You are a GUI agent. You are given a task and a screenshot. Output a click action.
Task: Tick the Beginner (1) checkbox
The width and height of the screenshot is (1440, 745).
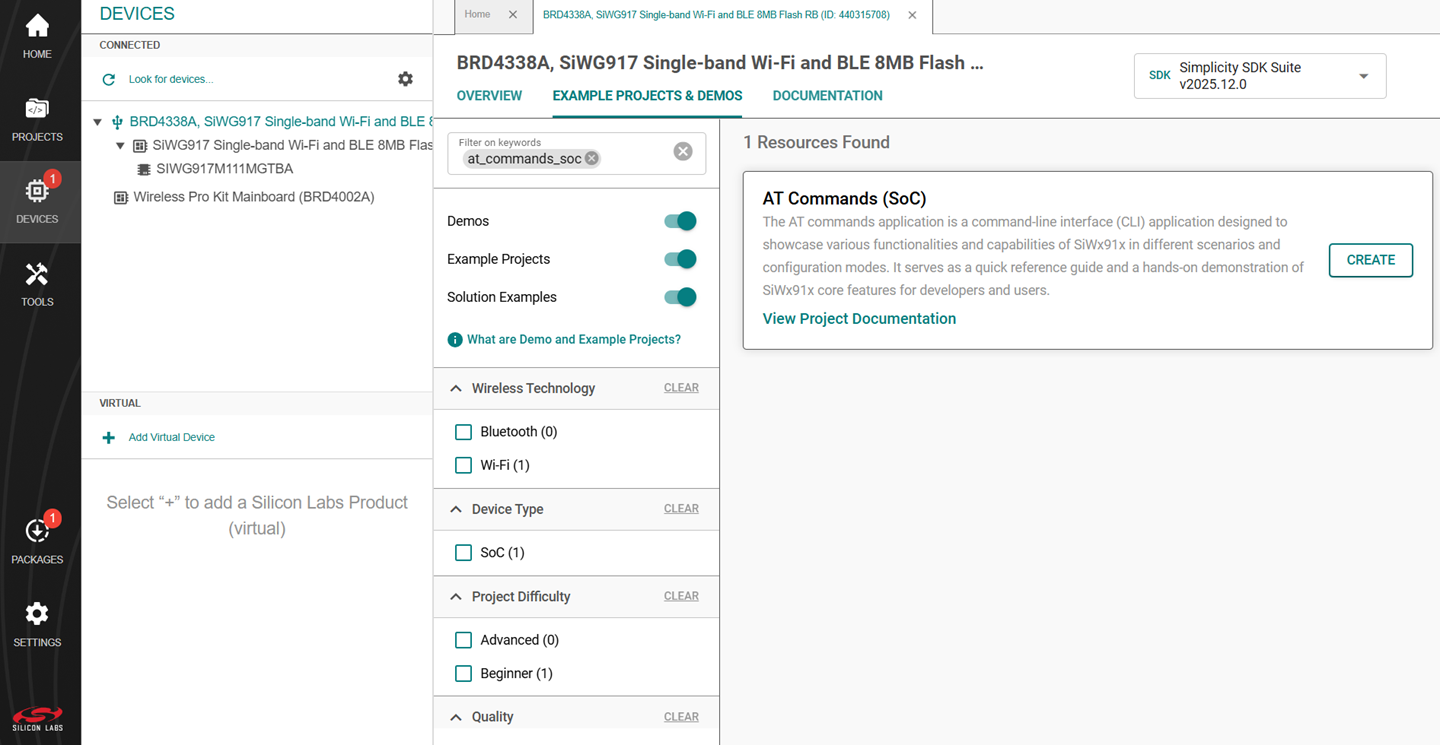point(463,673)
